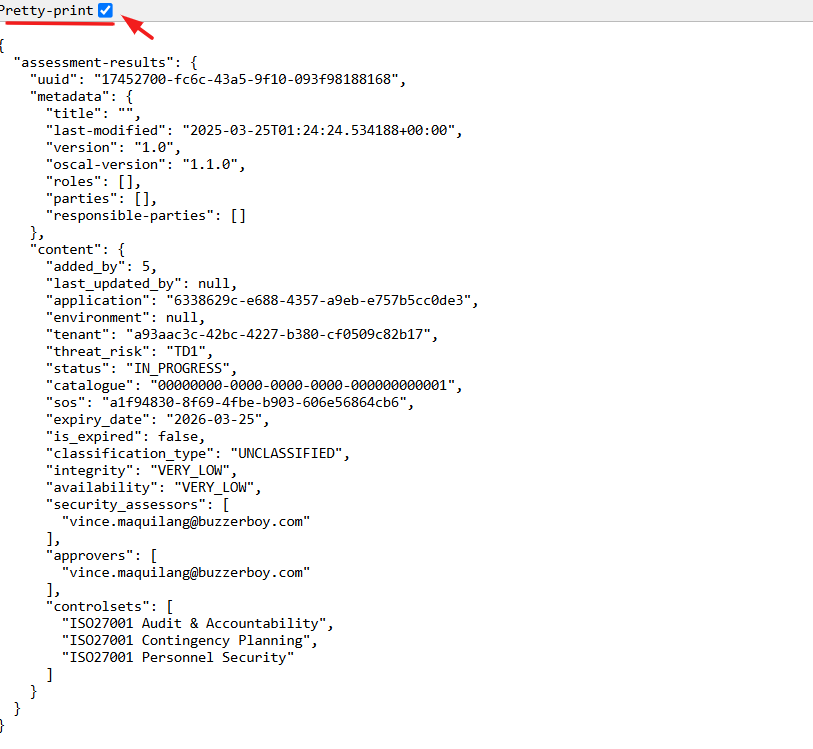Click the oscal-version value "1.1.0"
The image size is (813, 749).
[212, 164]
